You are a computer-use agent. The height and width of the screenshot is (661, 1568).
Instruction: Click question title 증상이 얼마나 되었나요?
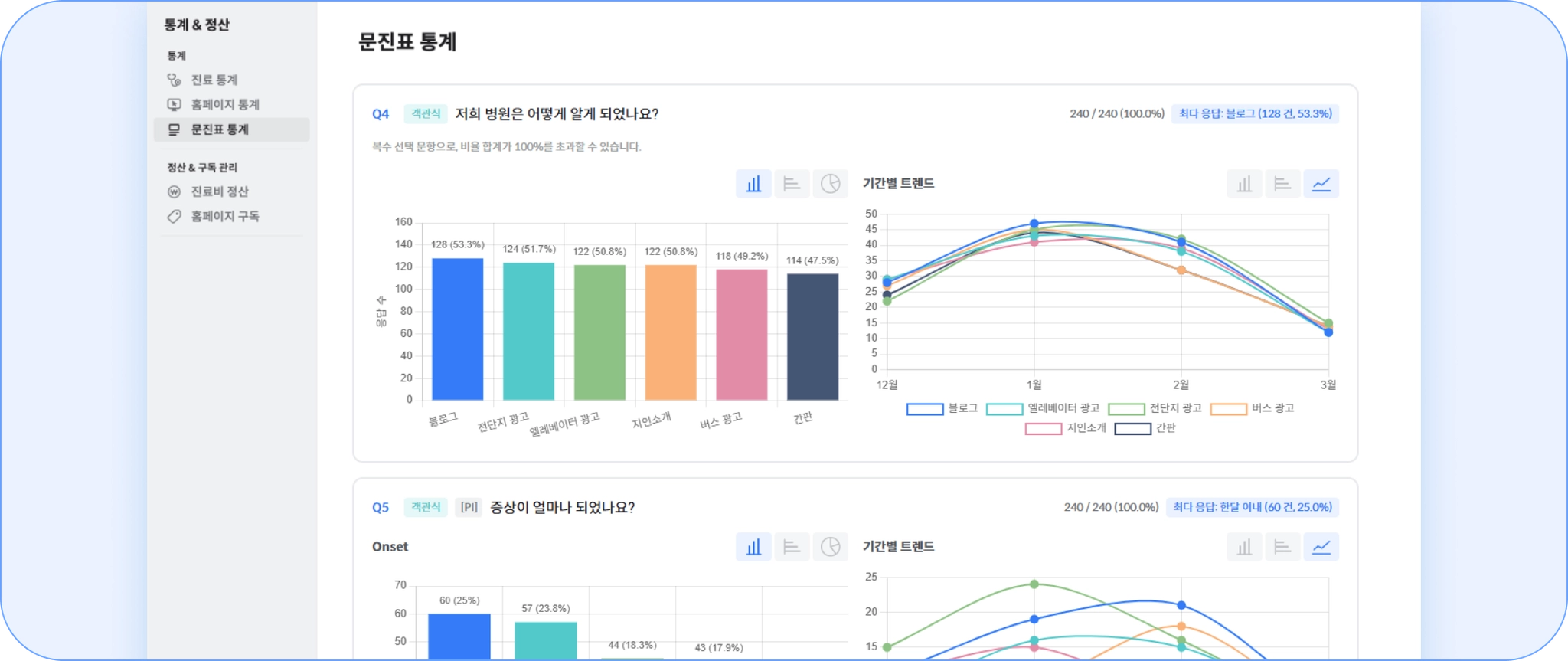click(563, 507)
